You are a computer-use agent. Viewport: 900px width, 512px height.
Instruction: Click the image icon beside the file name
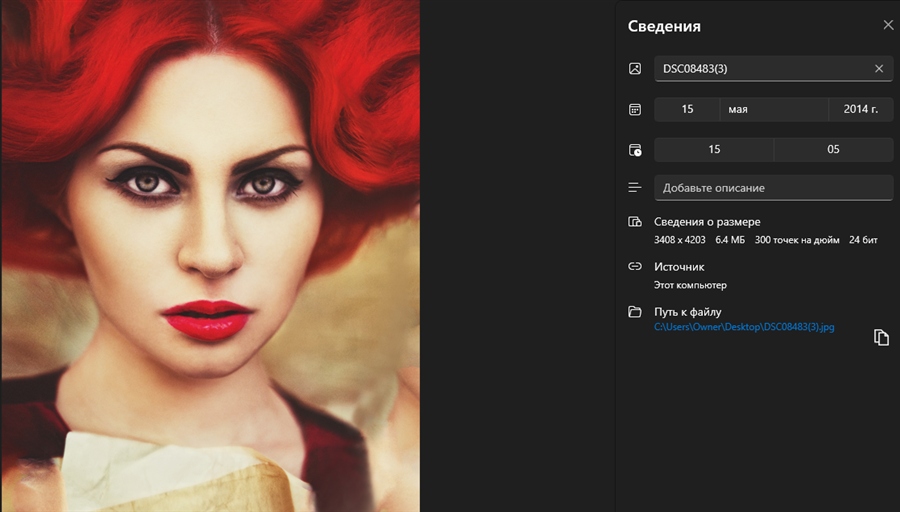[x=634, y=69]
